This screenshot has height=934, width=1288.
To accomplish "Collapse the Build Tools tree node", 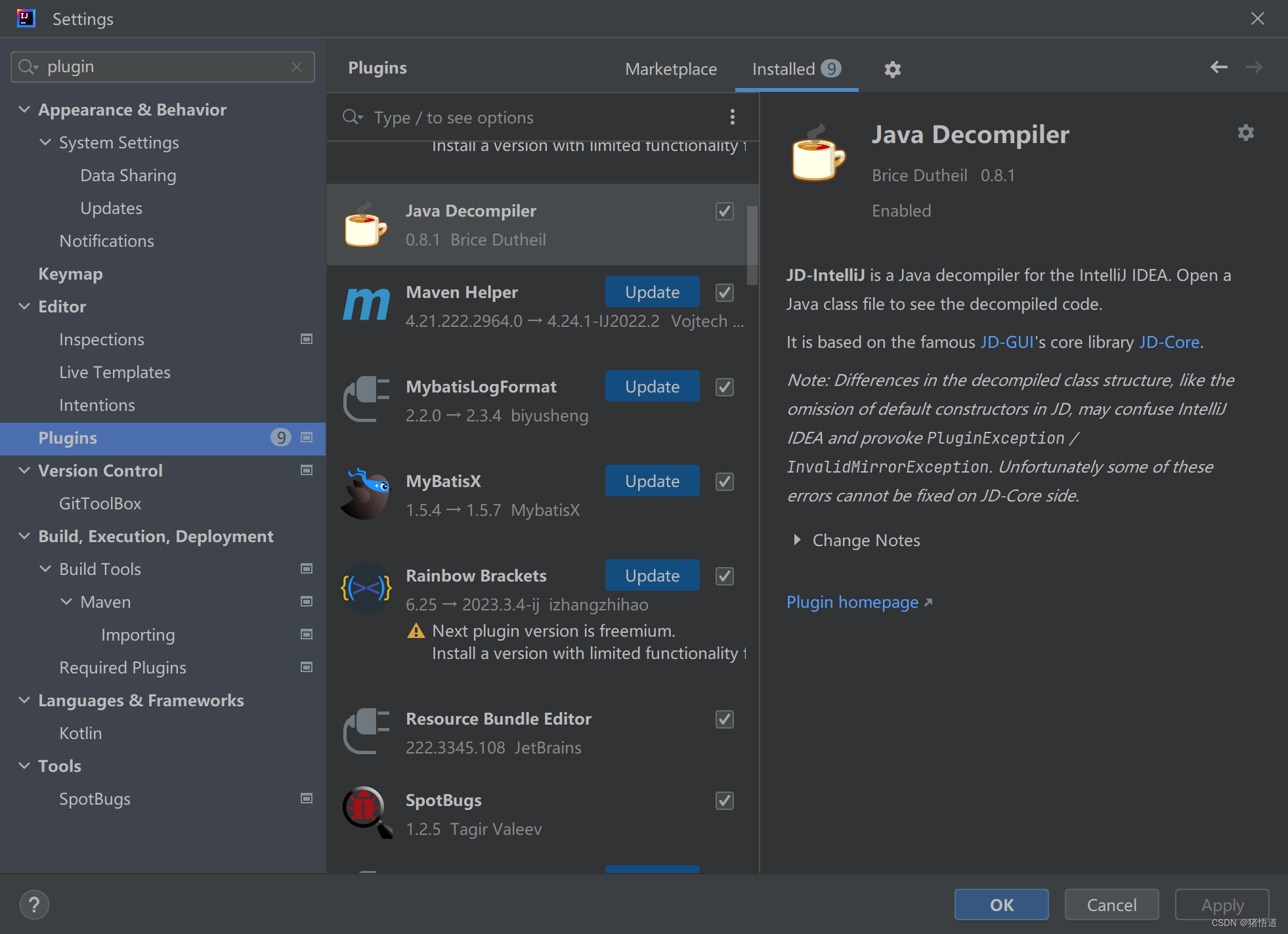I will (45, 569).
